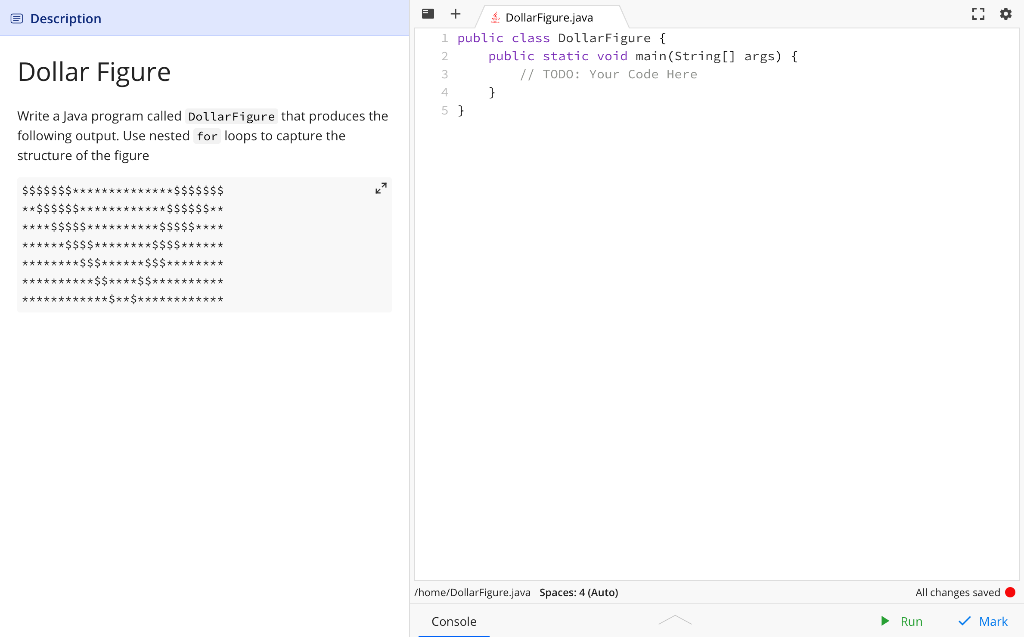Expand the sample output figure
Image resolution: width=1024 pixels, height=637 pixels.
pos(381,188)
